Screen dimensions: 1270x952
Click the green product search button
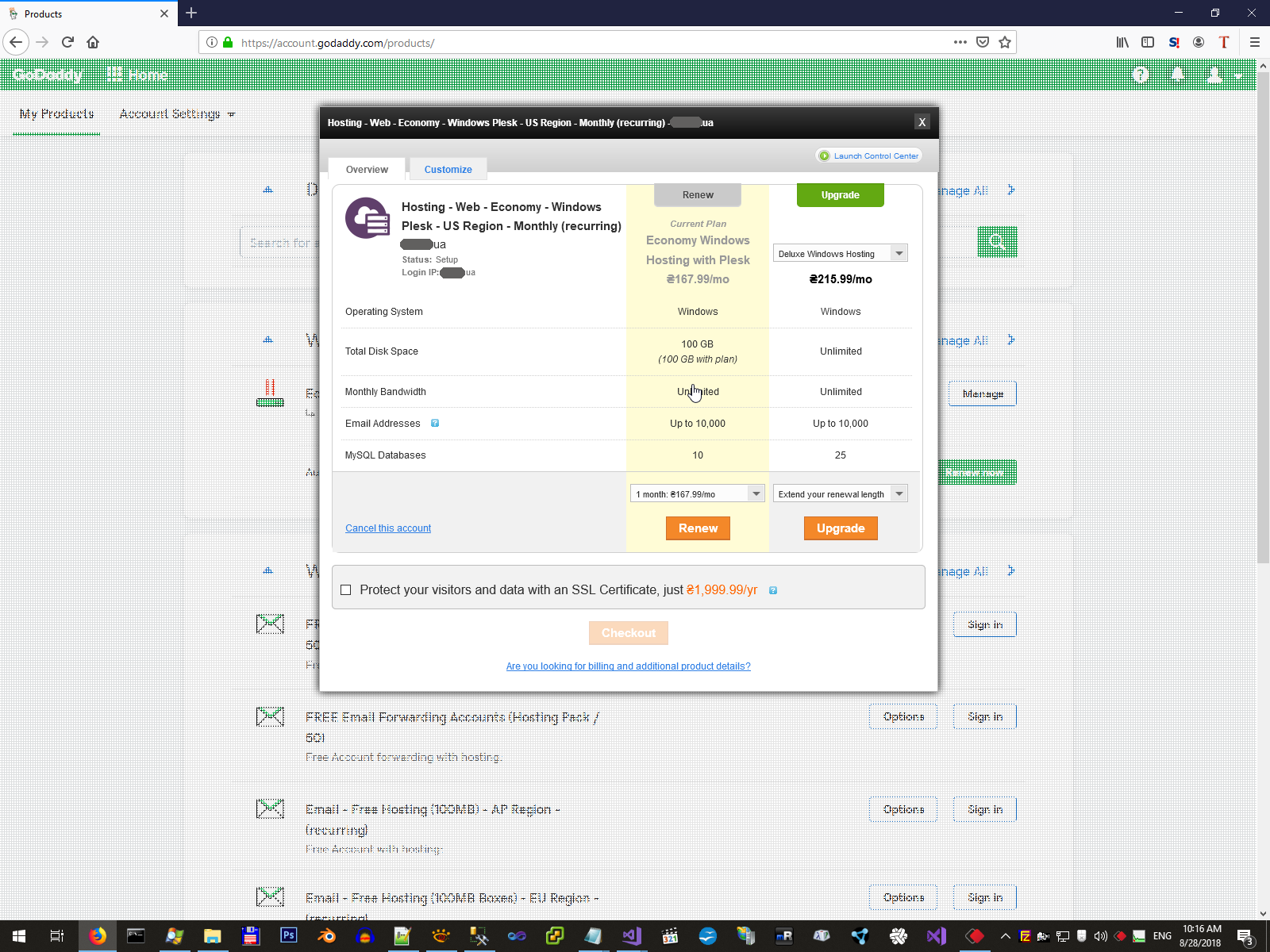click(997, 242)
